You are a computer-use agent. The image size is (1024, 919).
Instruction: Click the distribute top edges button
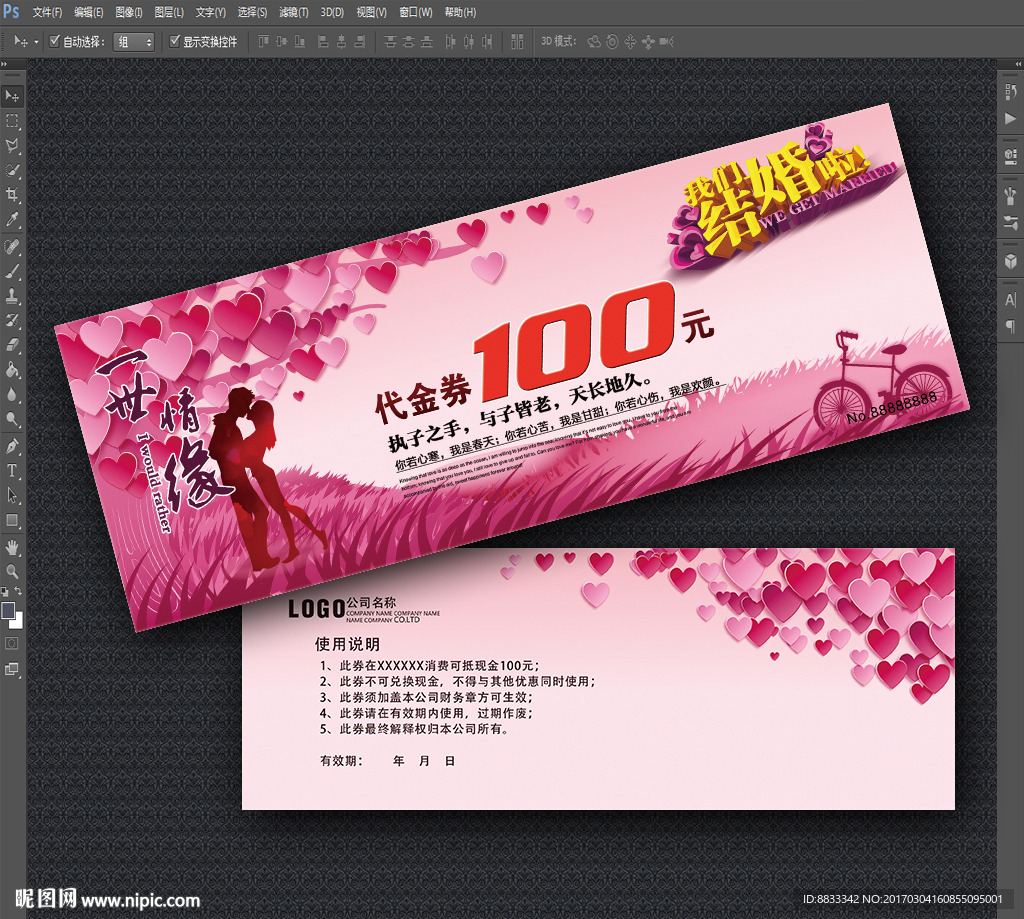tap(390, 42)
